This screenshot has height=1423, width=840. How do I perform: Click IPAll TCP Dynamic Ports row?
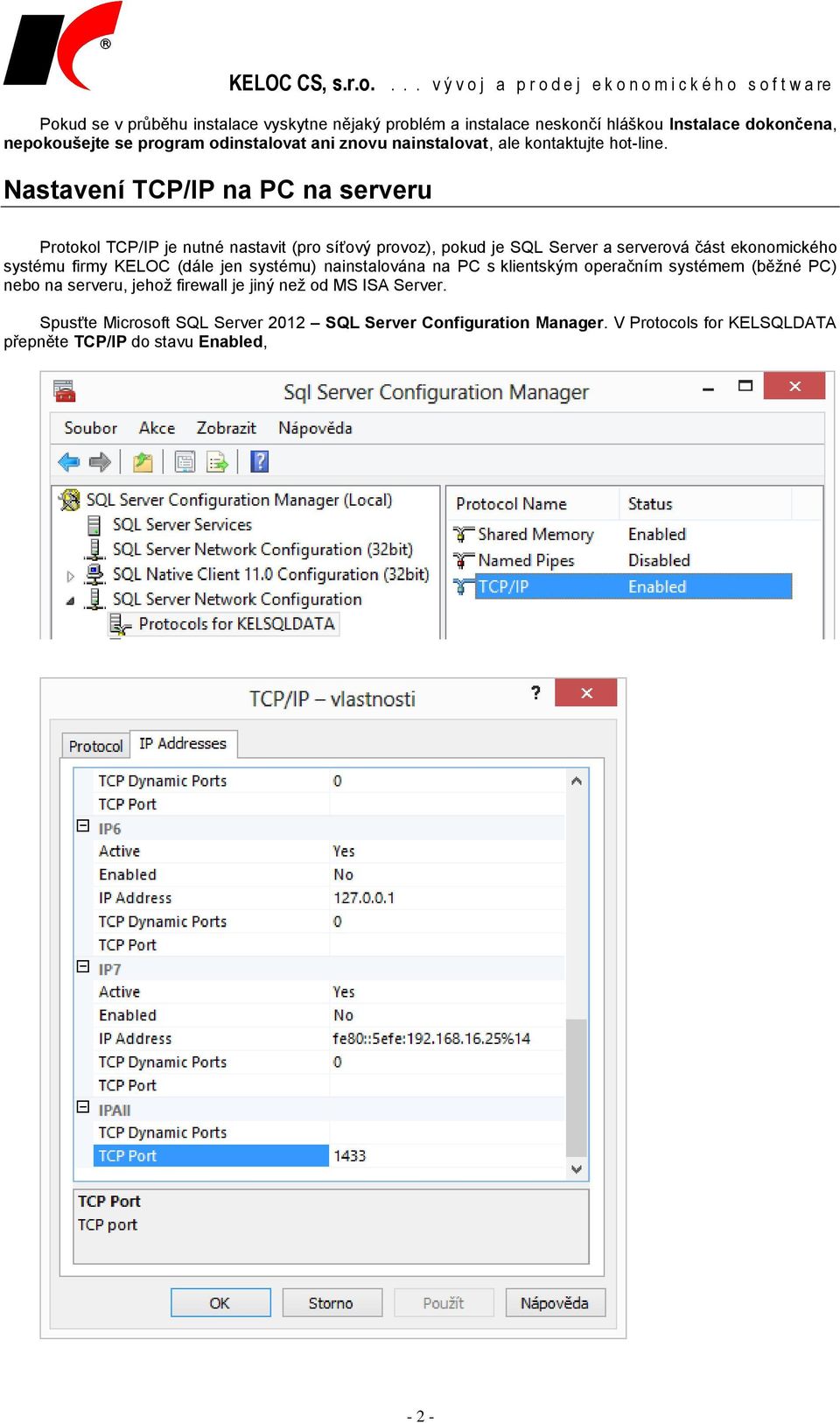pyautogui.click(x=329, y=1132)
